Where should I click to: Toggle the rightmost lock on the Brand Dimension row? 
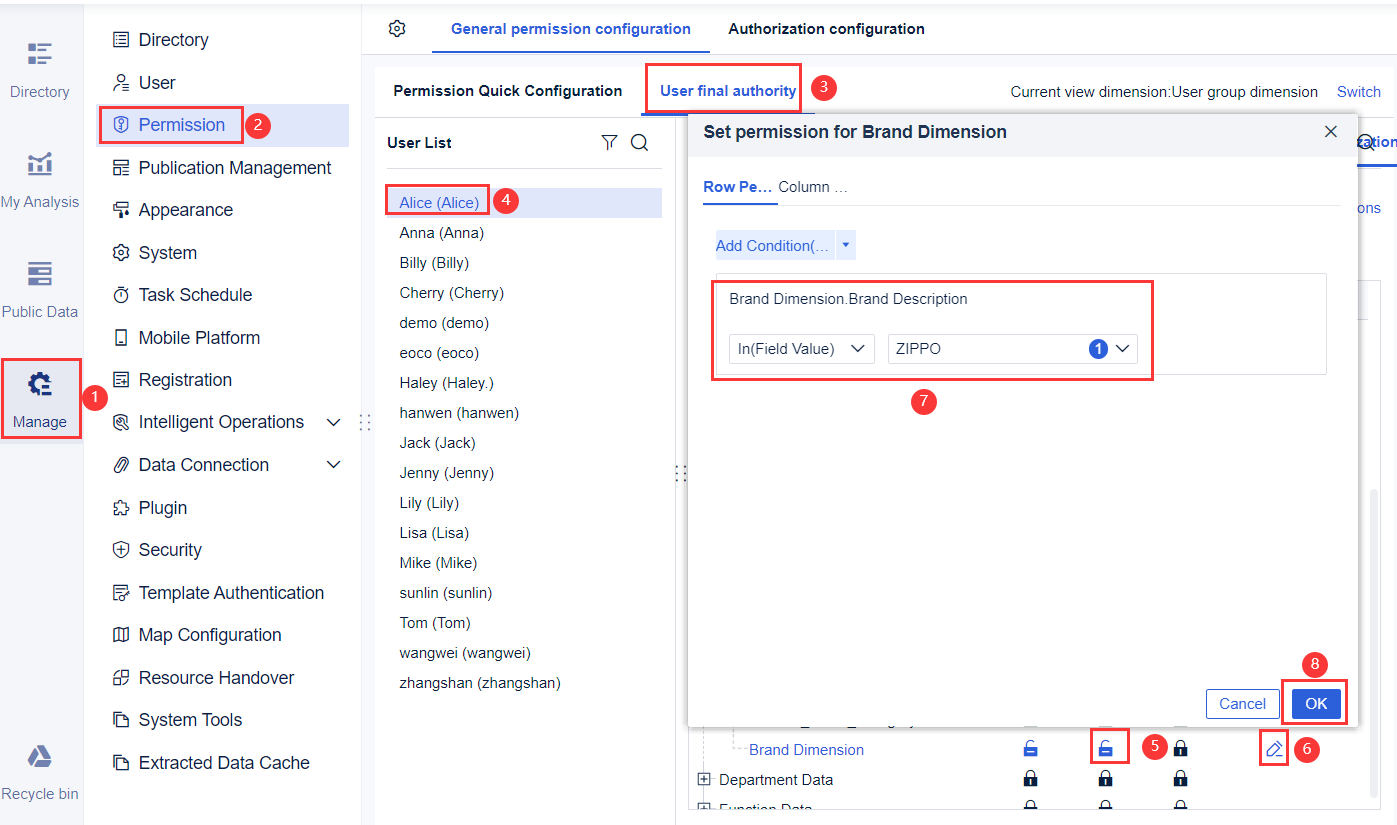tap(1180, 748)
